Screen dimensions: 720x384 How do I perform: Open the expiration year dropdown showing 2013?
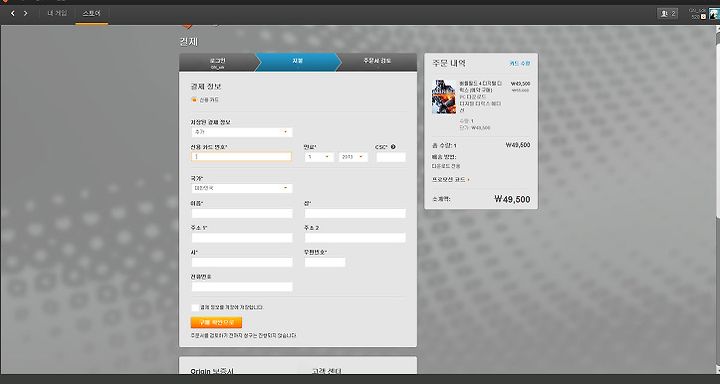[353, 157]
